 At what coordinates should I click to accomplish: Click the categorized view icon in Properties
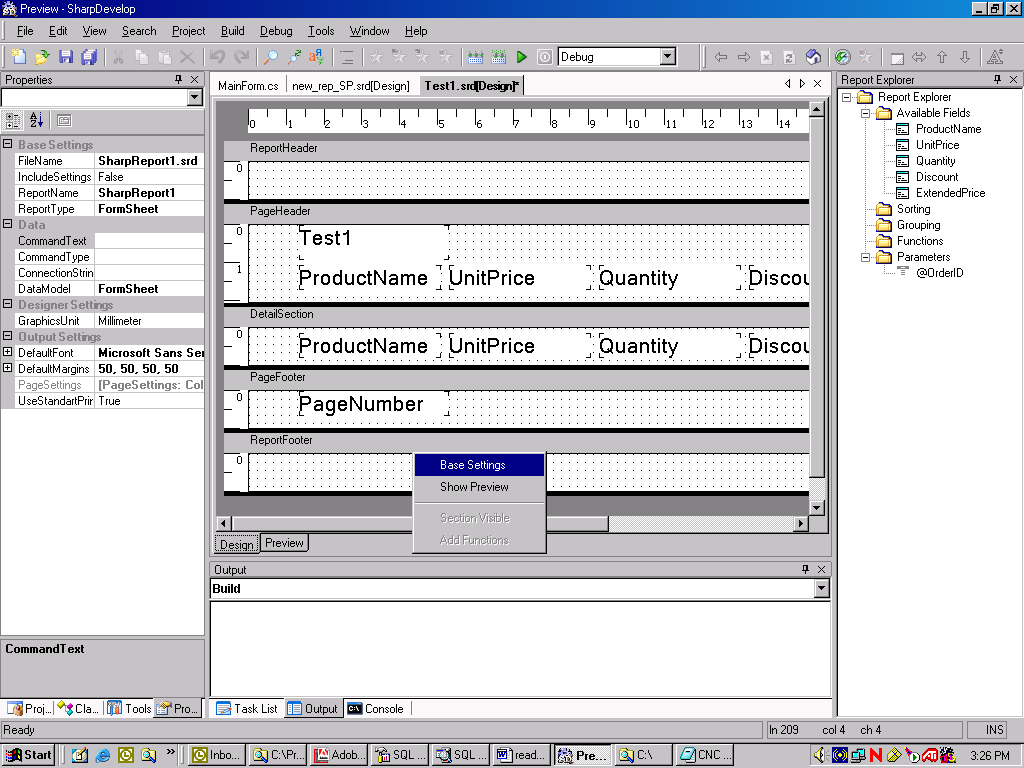(x=13, y=120)
